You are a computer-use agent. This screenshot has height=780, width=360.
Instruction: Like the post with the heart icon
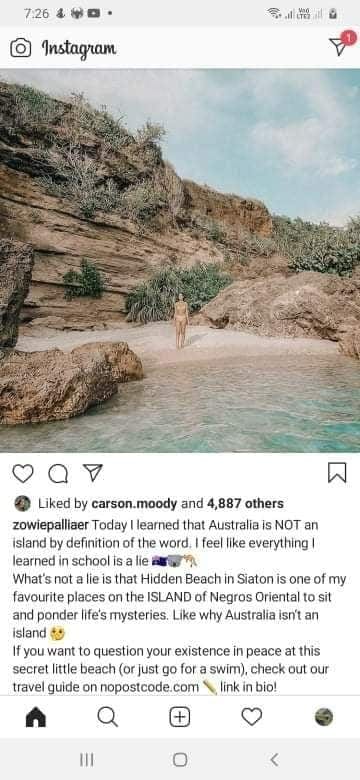pyautogui.click(x=22, y=473)
